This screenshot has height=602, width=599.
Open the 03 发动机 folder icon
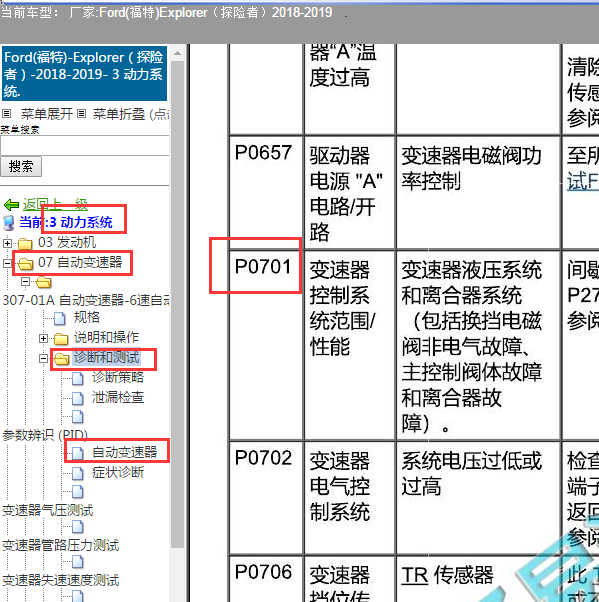click(25, 243)
